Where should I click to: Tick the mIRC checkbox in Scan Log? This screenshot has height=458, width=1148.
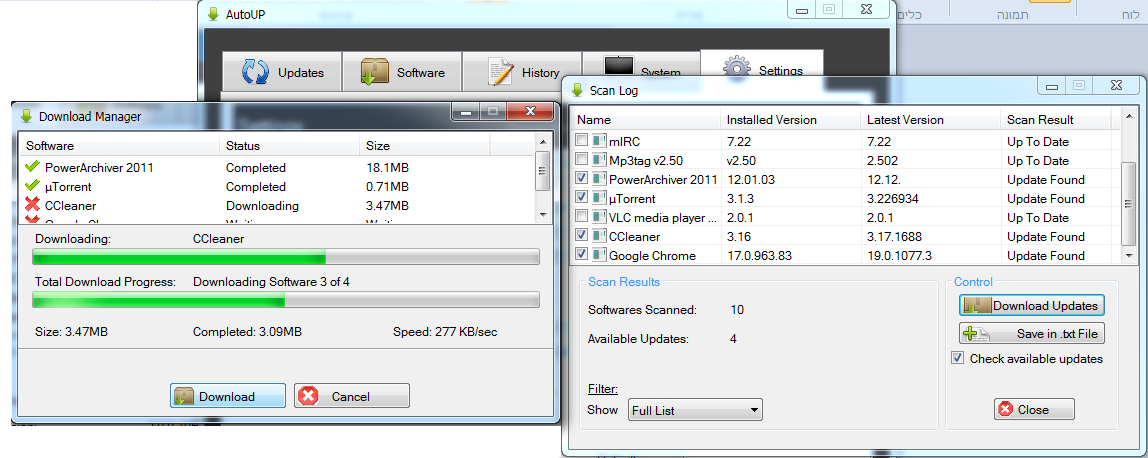pyautogui.click(x=581, y=140)
